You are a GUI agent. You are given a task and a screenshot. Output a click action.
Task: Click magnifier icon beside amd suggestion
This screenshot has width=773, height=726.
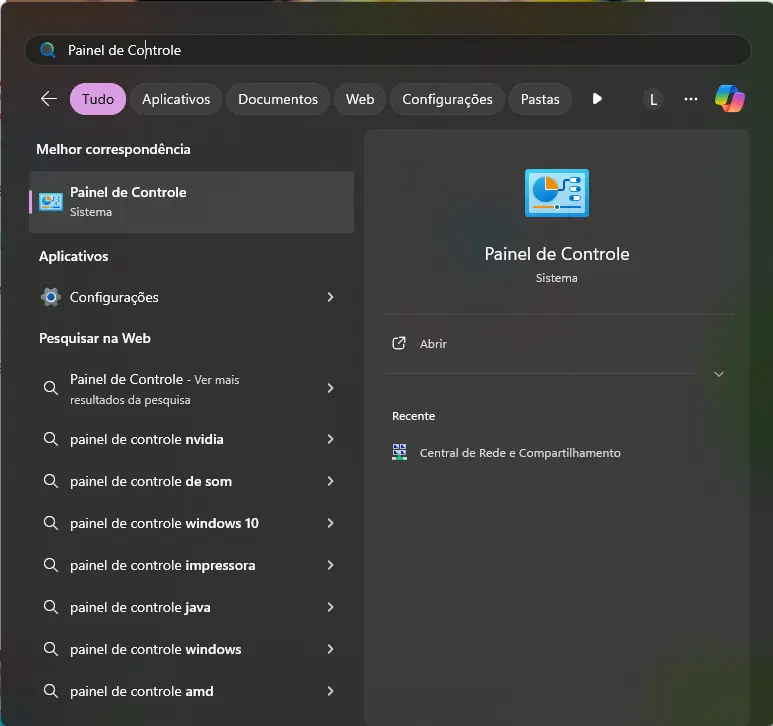pyautogui.click(x=51, y=691)
